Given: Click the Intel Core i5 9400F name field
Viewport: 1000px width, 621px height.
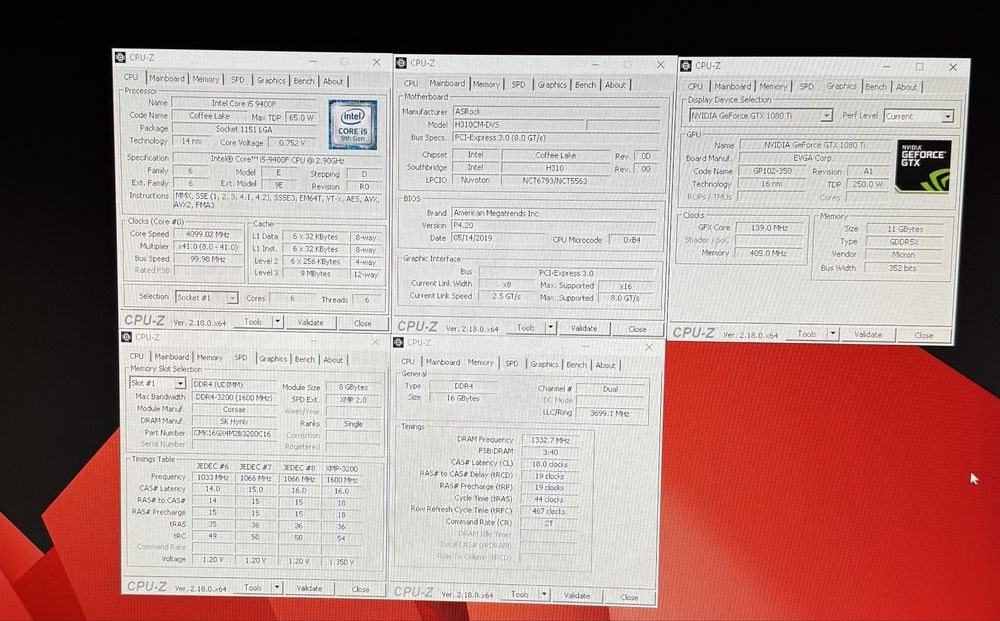Looking at the screenshot, I should click(244, 103).
